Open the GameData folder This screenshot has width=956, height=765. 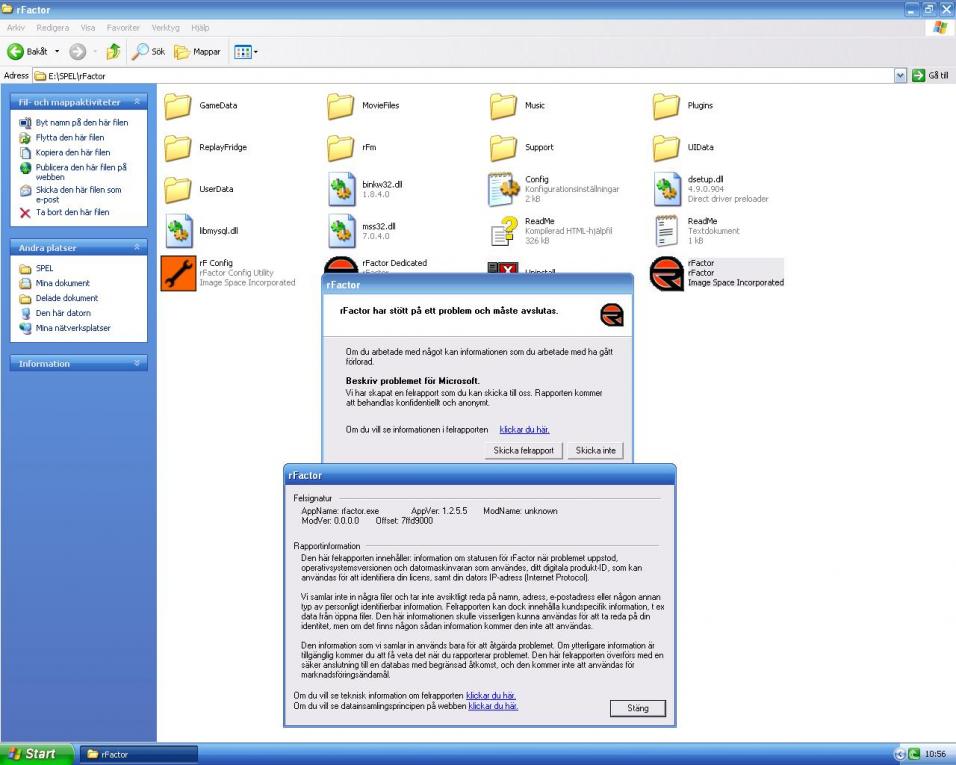coord(178,106)
